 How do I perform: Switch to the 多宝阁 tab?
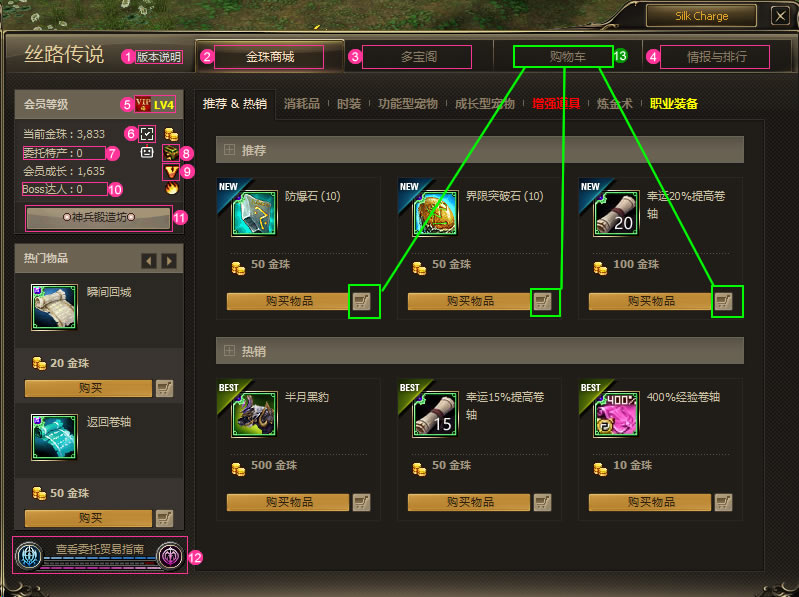tap(418, 57)
